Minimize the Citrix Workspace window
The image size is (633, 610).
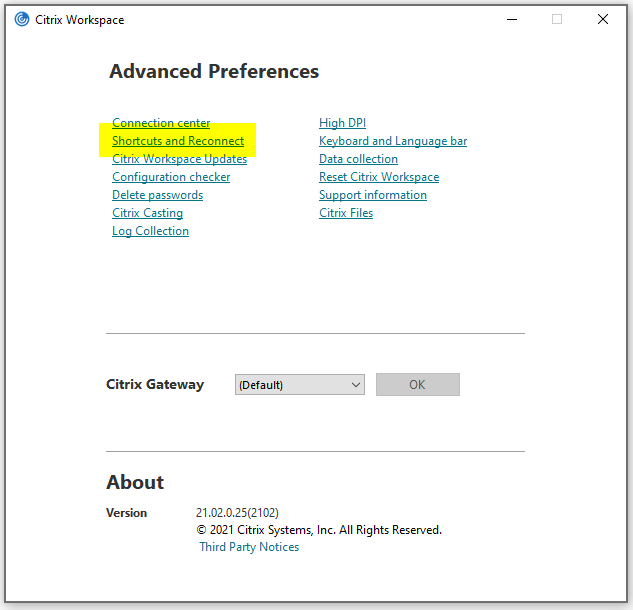click(512, 19)
